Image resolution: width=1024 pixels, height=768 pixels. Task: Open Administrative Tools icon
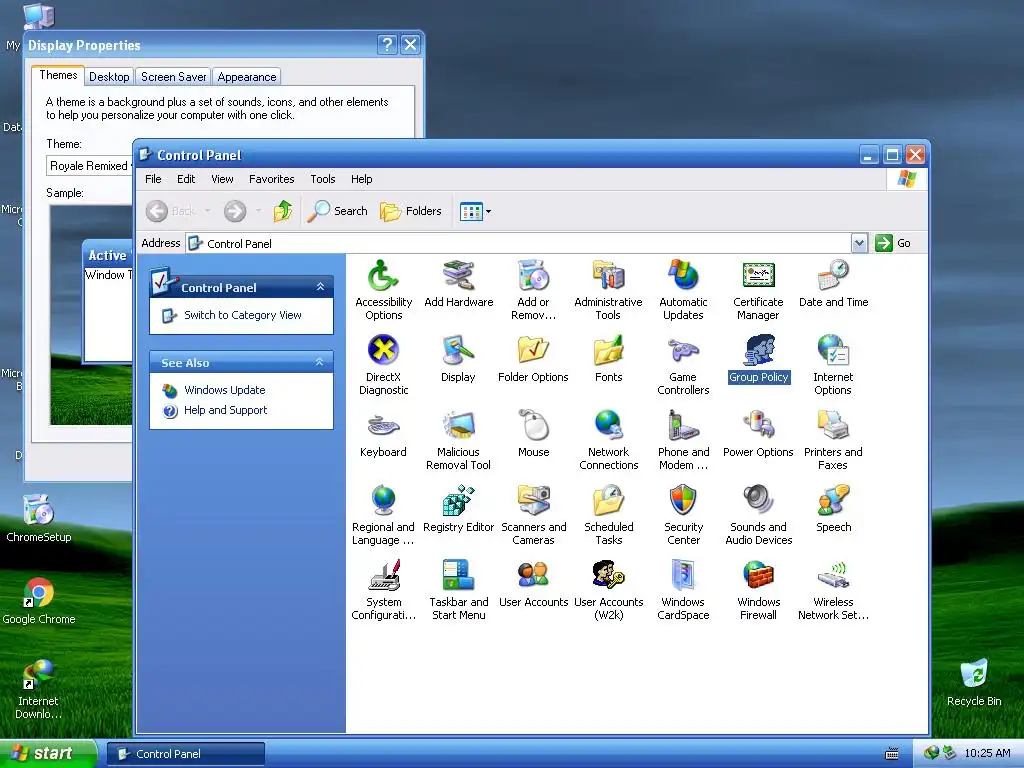click(608, 276)
